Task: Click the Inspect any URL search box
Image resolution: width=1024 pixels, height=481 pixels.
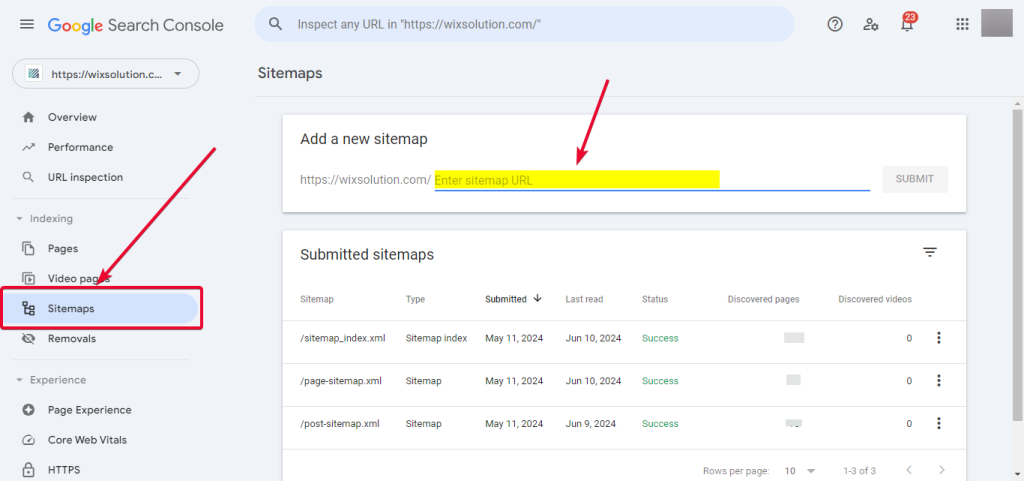Action: 524,24
